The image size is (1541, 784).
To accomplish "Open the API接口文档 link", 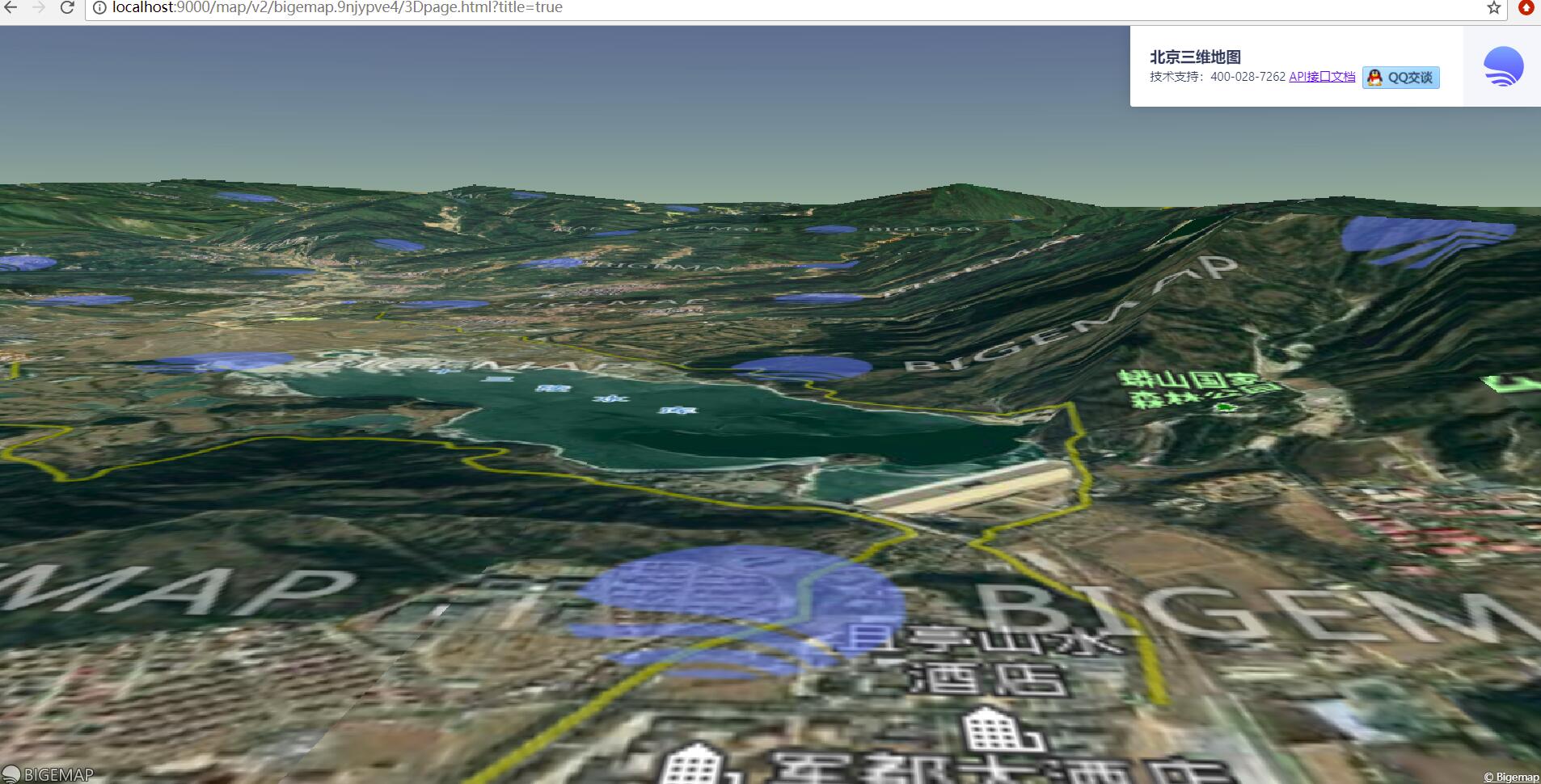I will pos(1322,77).
